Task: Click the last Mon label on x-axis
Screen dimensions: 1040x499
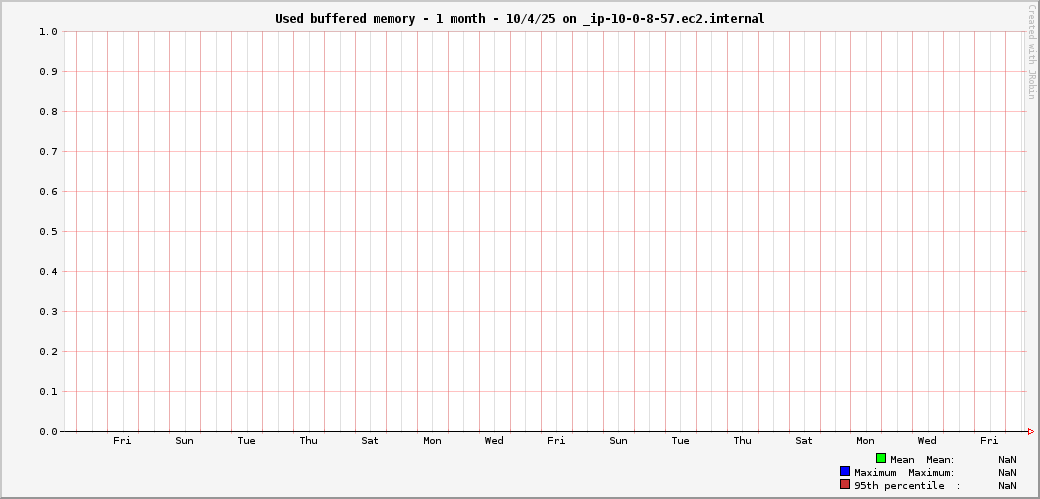Action: [x=865, y=441]
